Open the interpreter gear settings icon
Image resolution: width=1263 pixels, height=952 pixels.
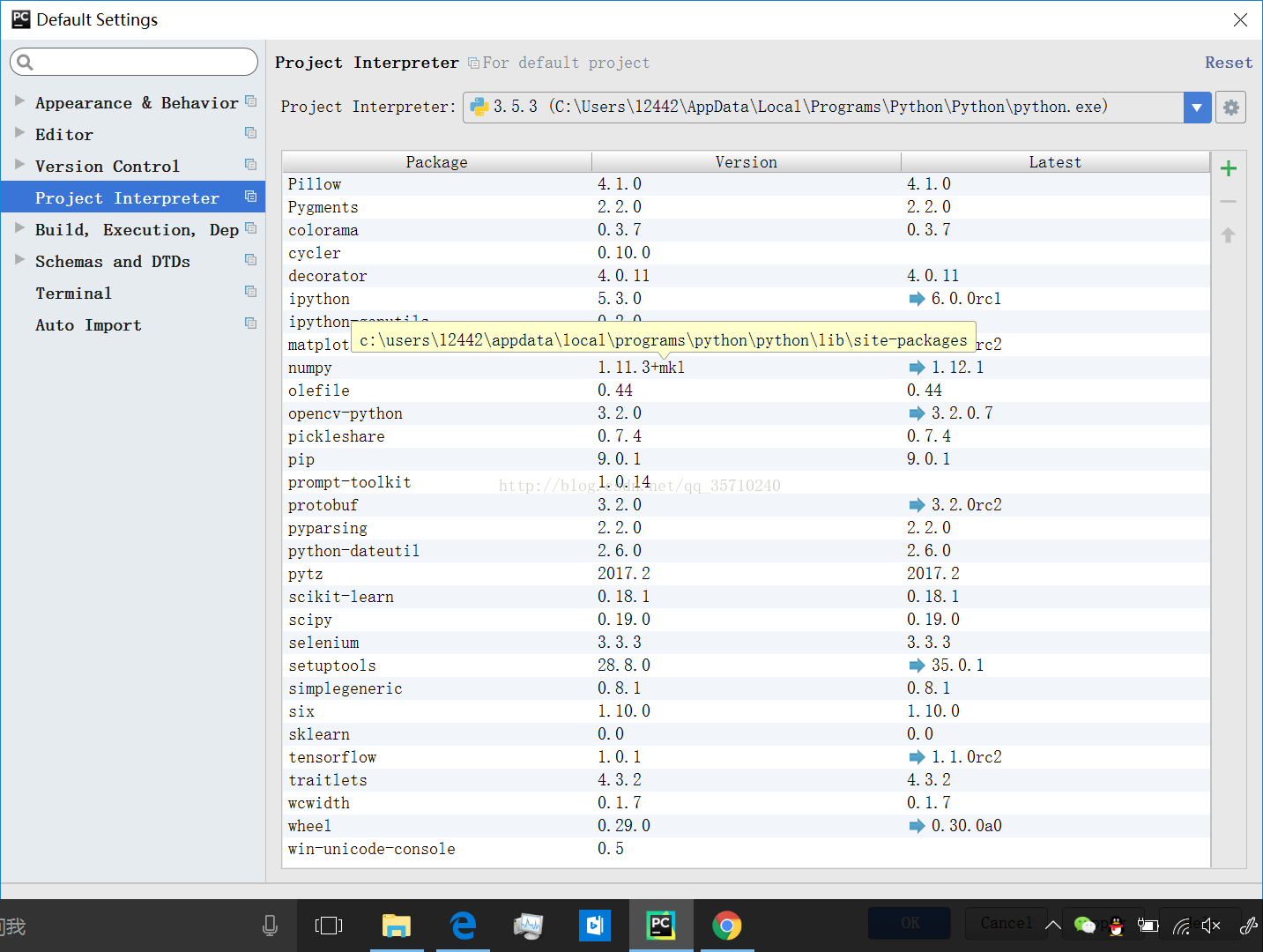click(x=1231, y=108)
